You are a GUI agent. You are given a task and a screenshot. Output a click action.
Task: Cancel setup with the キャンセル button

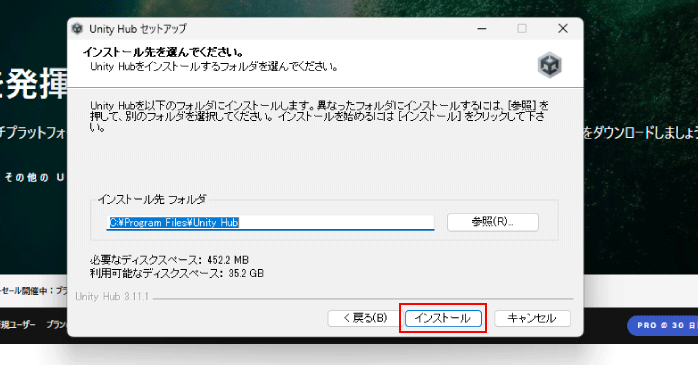532,318
